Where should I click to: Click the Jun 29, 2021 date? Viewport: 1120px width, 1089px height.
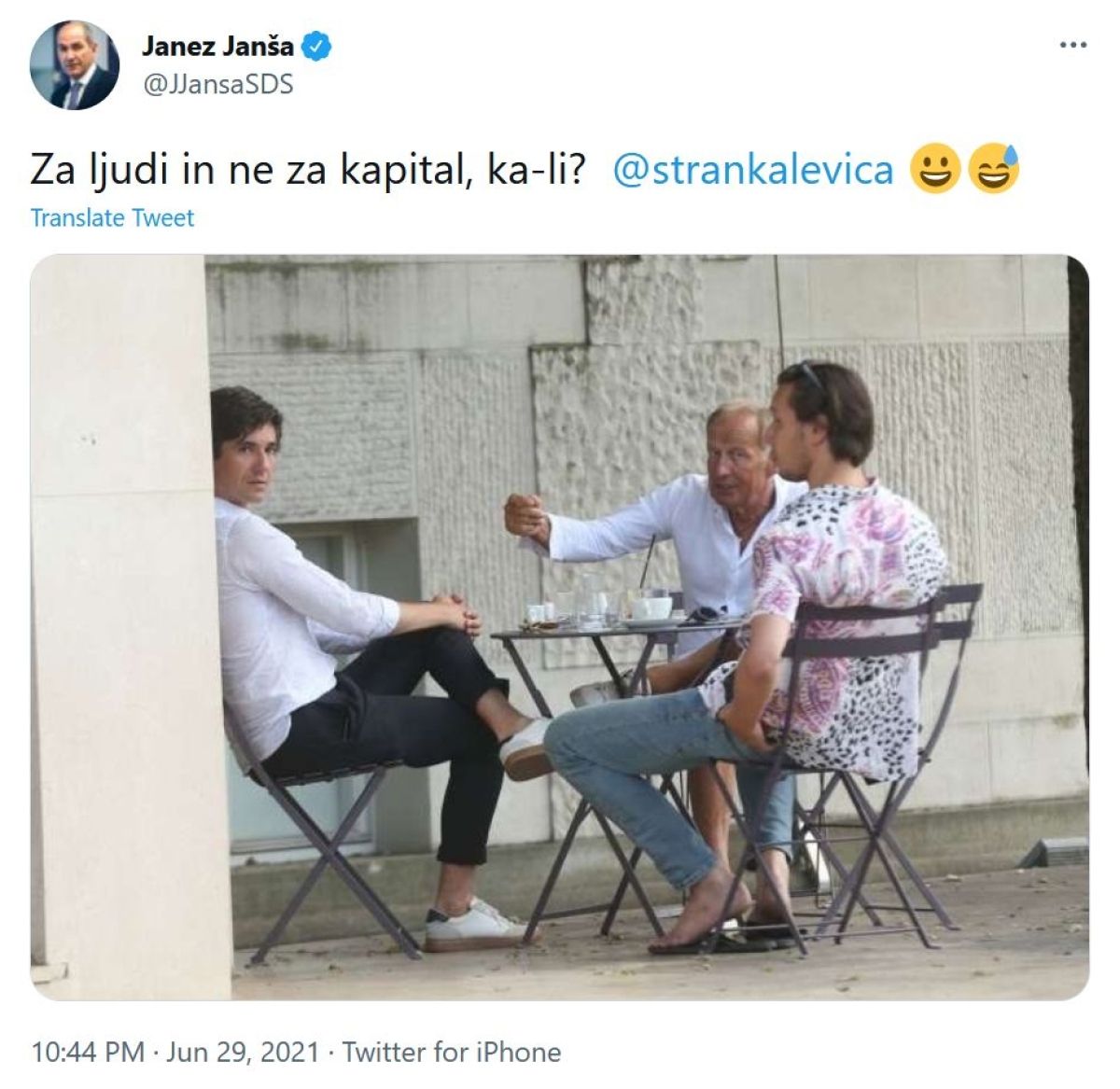(x=243, y=1053)
